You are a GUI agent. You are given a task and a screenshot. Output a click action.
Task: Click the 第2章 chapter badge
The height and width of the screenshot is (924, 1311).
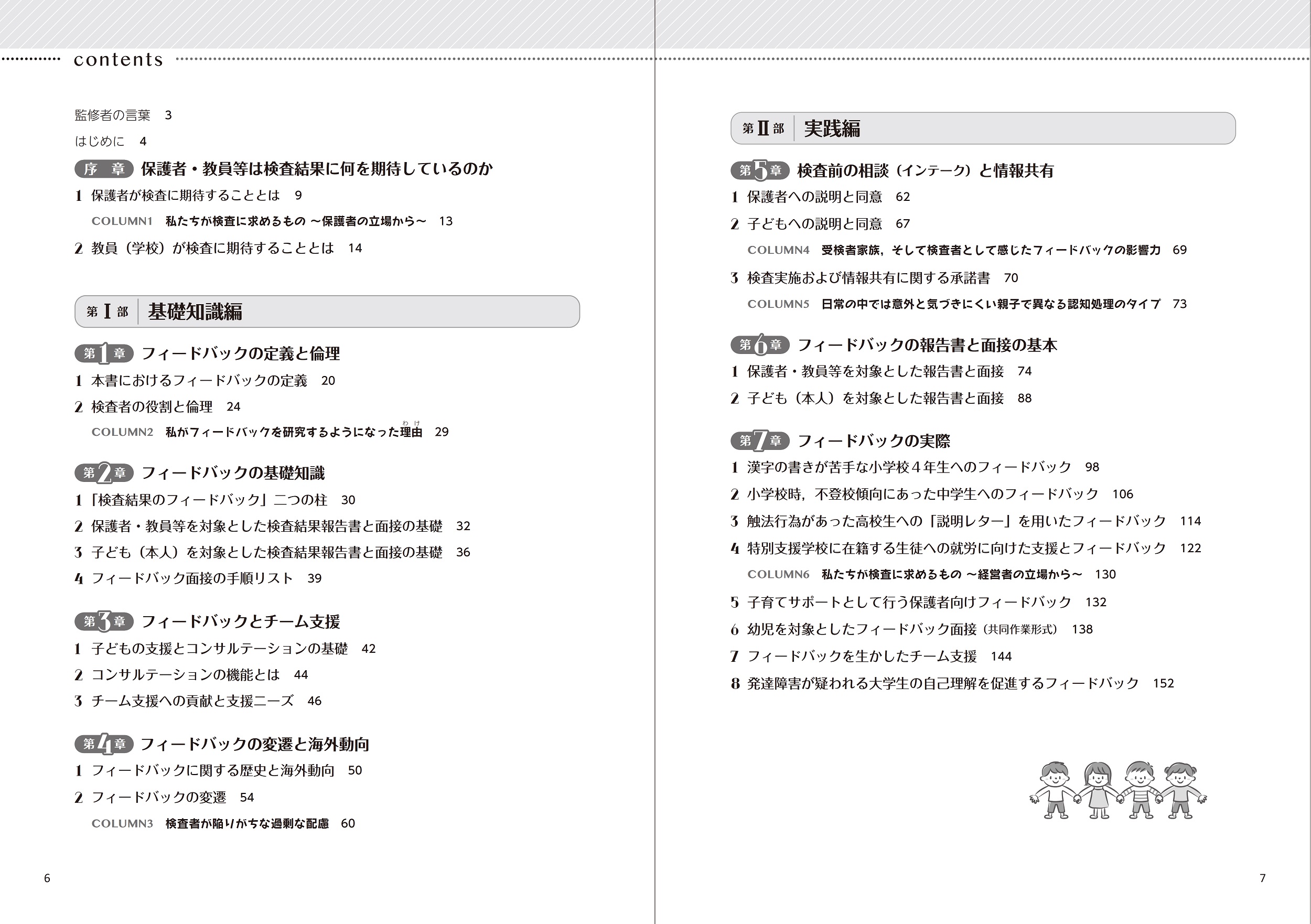pos(104,474)
